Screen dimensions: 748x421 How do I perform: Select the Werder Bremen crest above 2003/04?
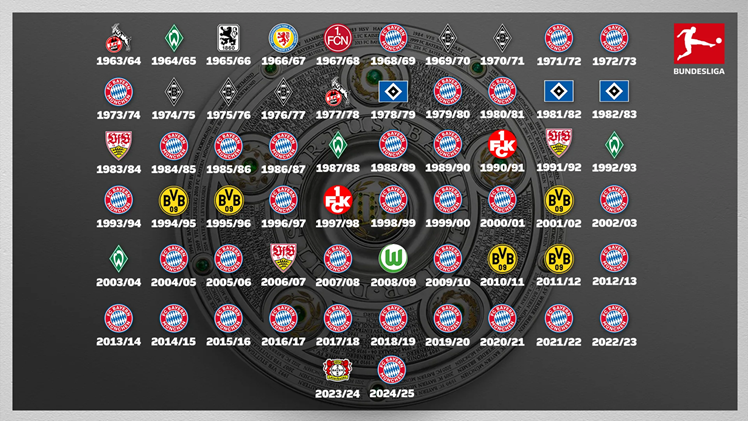pos(118,259)
